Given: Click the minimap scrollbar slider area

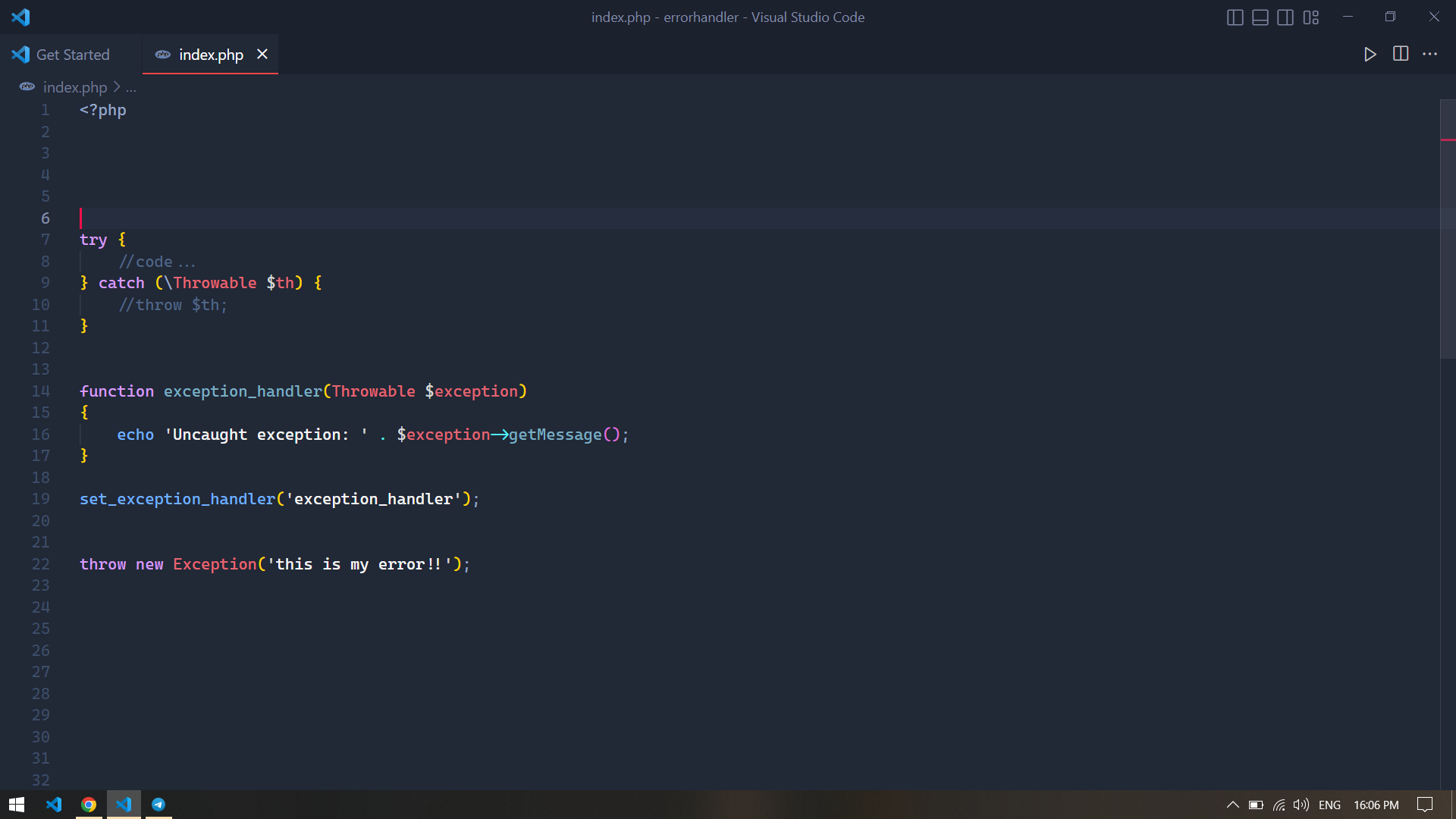Looking at the screenshot, I should tap(1447, 227).
